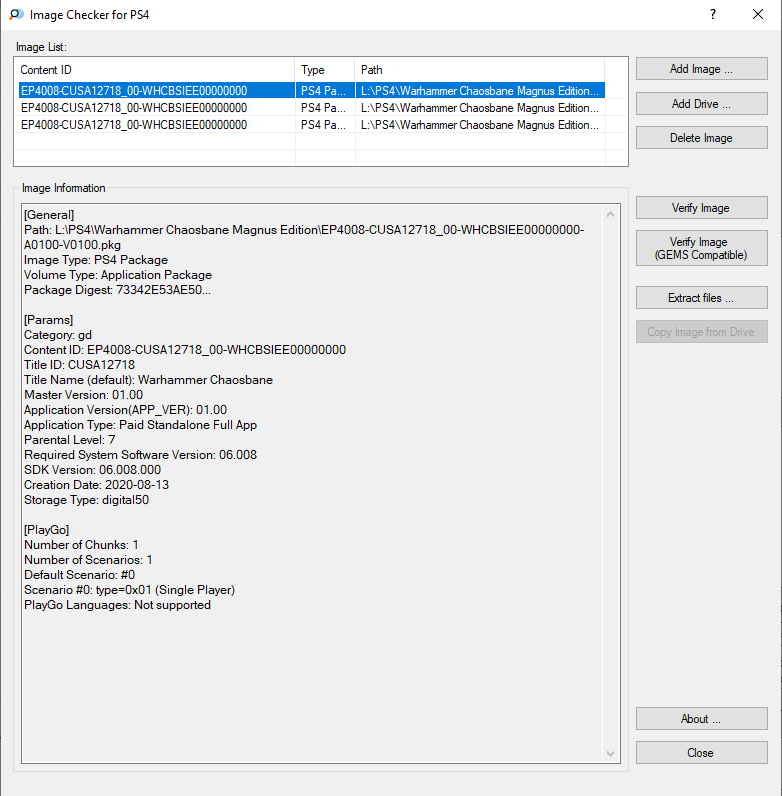Click Application Type: Paid Standalone Full App line
This screenshot has height=796, width=782.
[x=141, y=425]
